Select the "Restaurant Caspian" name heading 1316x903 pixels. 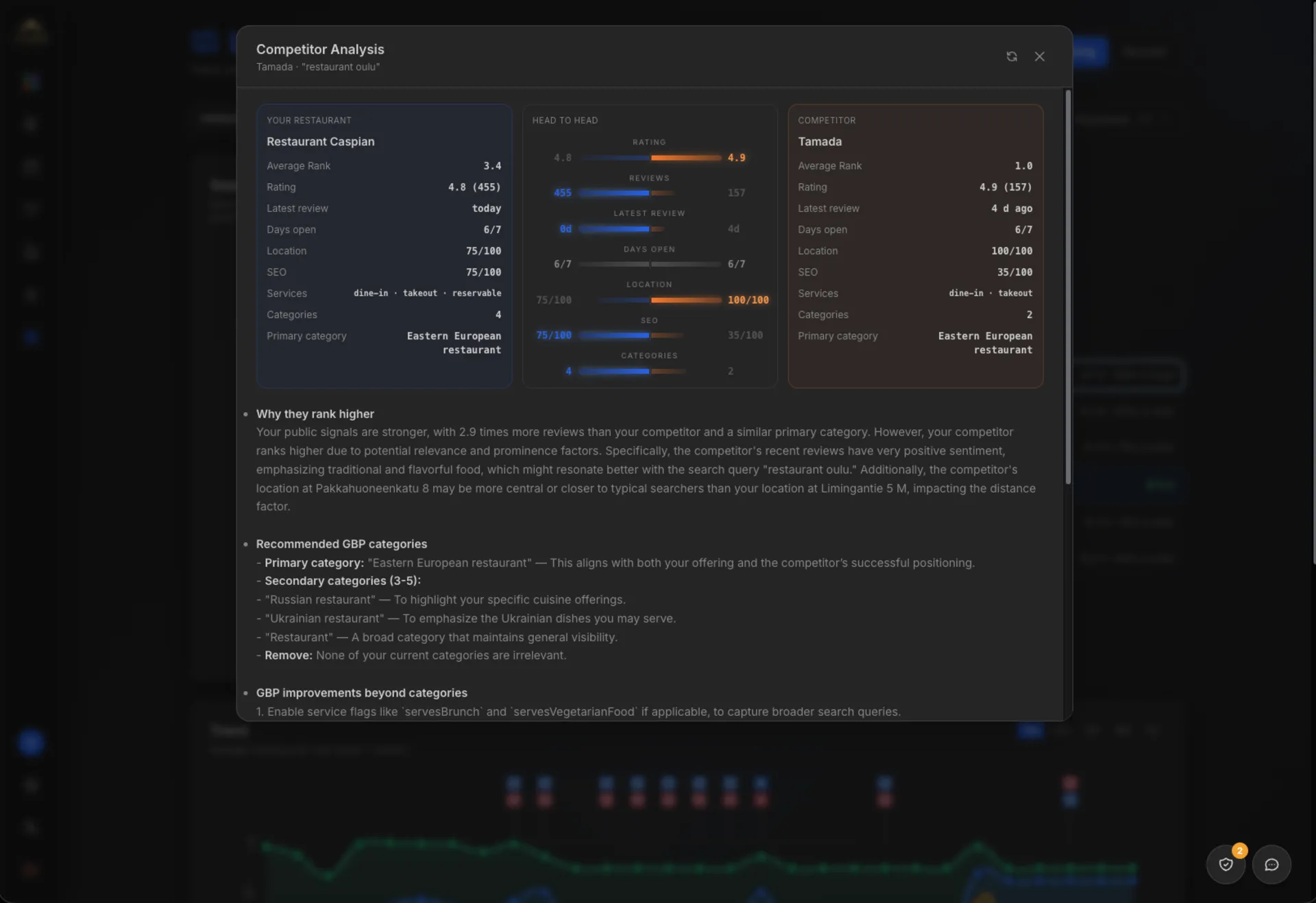321,141
